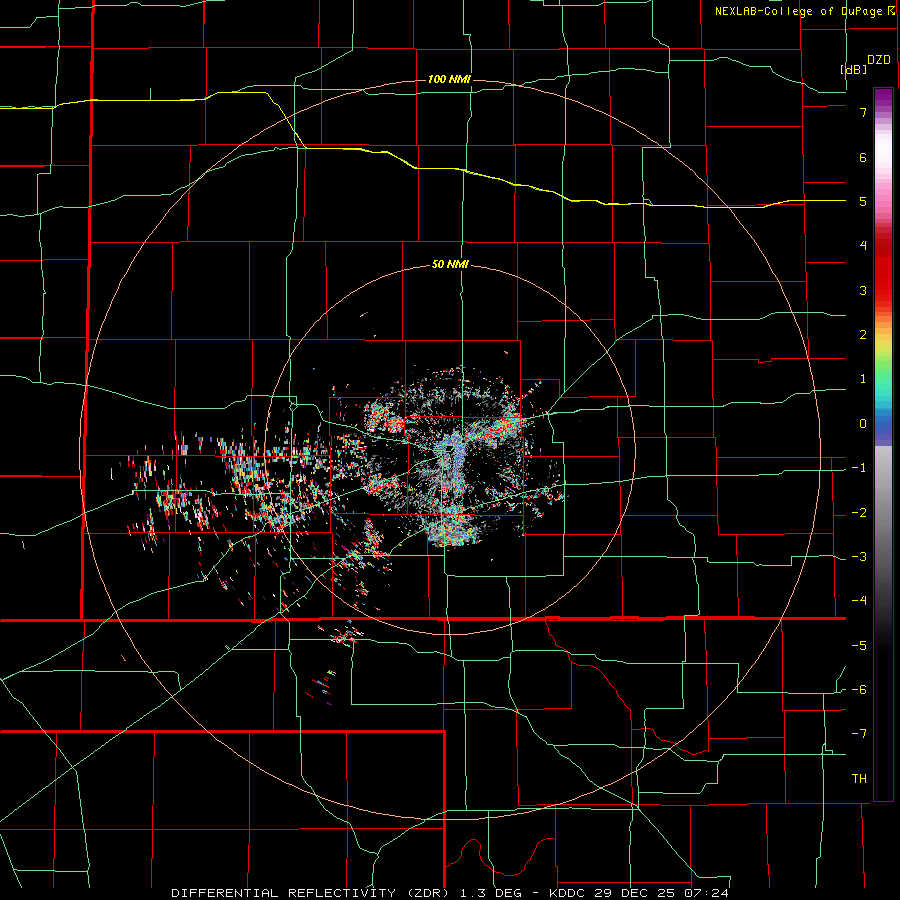Select the 50 NMI range ring label
Viewport: 900px width, 900px height.
coord(450,265)
